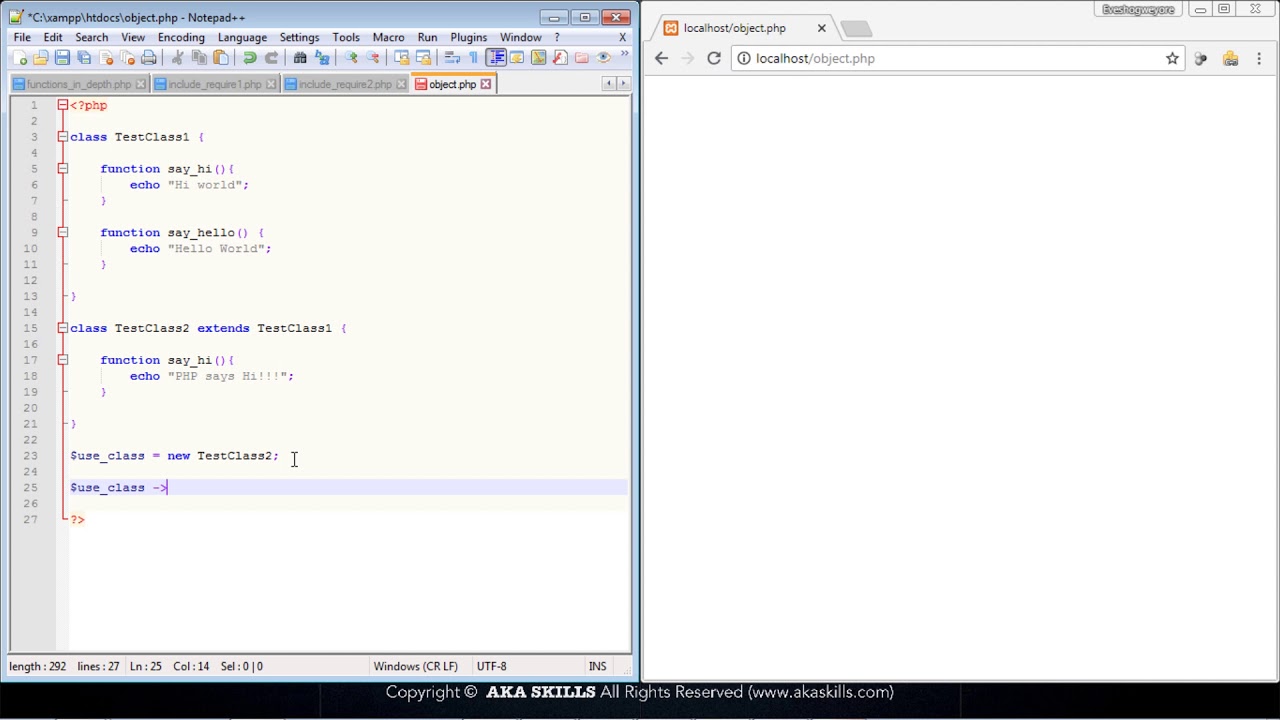Click the Eveshogweyore profile button

click(x=1138, y=9)
